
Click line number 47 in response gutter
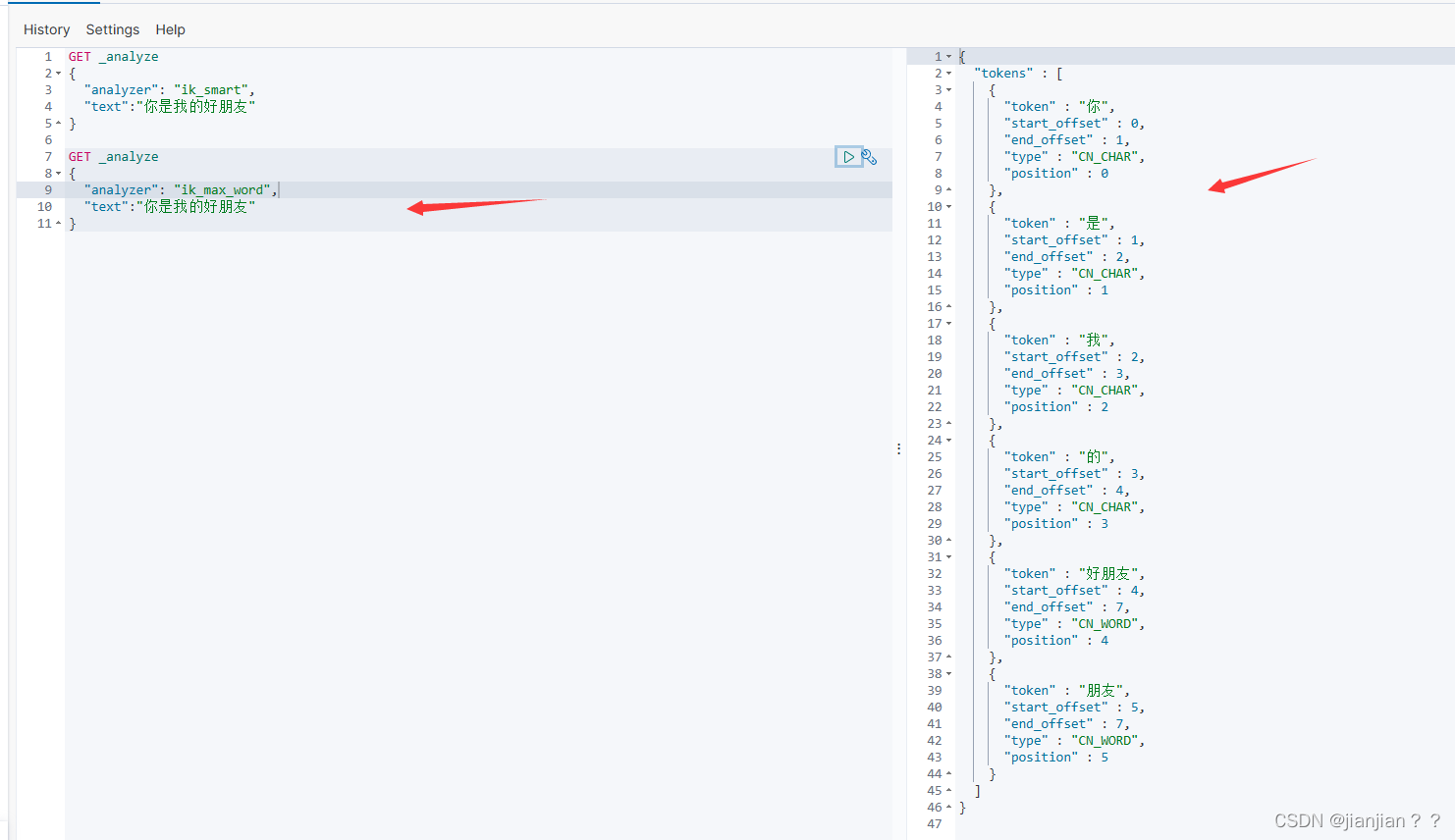(935, 824)
